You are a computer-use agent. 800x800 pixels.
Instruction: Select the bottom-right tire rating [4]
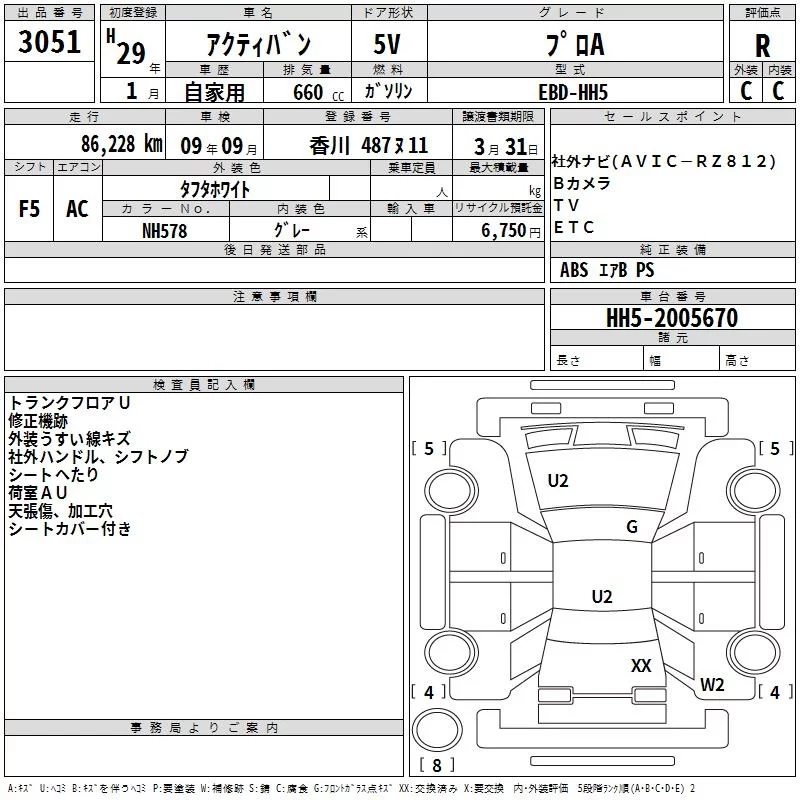[x=774, y=692]
